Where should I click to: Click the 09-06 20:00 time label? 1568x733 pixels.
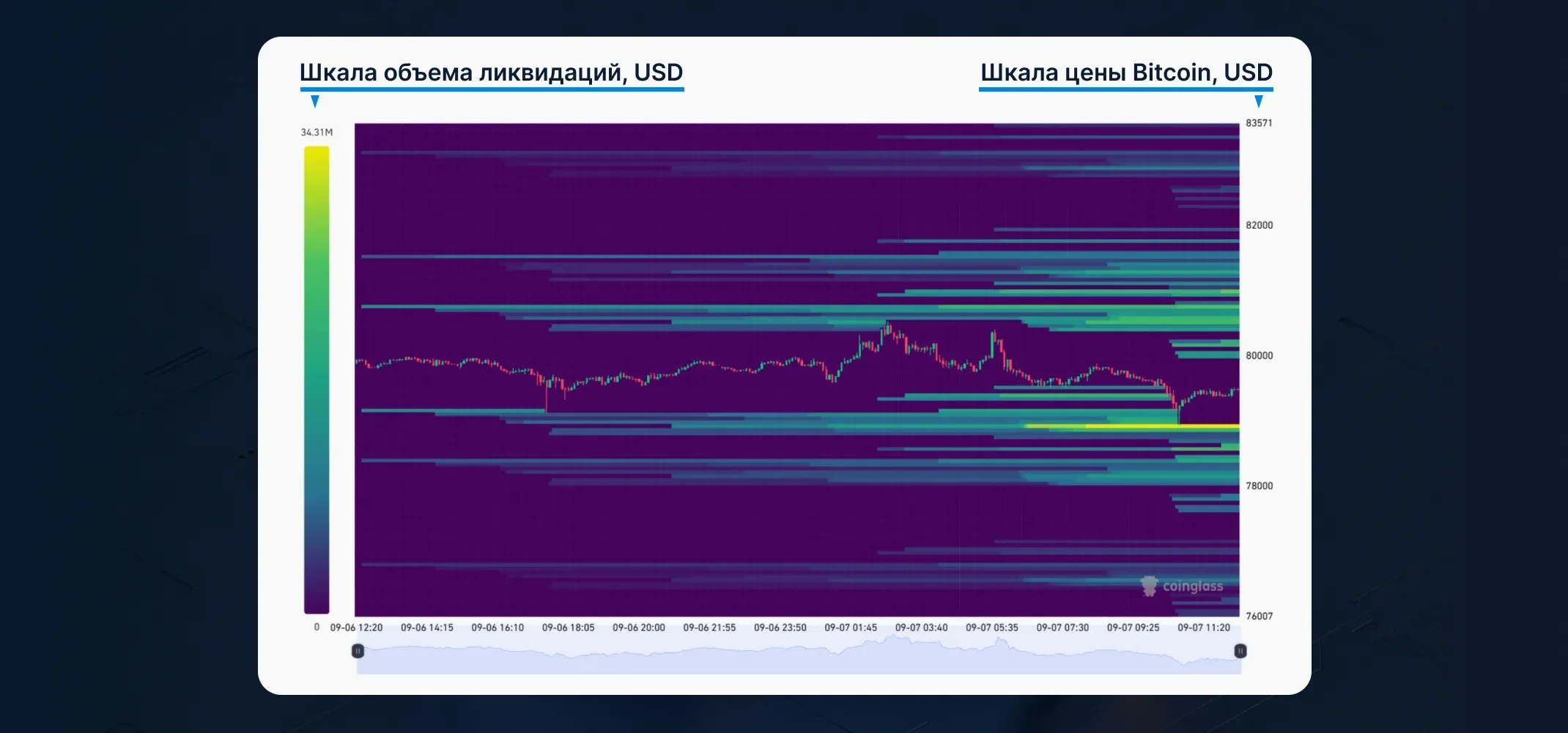pyautogui.click(x=639, y=627)
